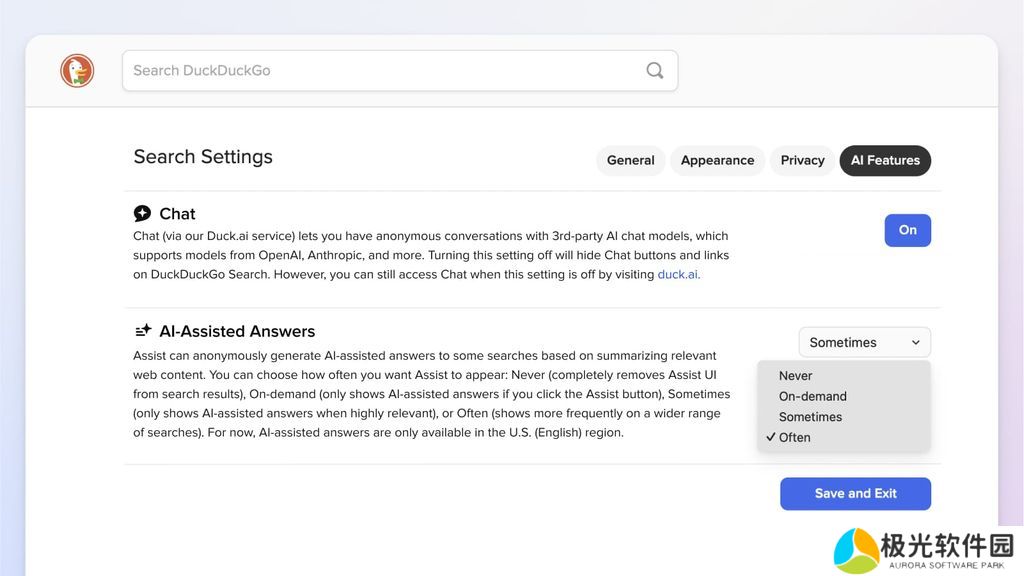Viewport: 1024px width, 576px height.
Task: Click the DuckDuckGo duck logo
Action: point(77,71)
